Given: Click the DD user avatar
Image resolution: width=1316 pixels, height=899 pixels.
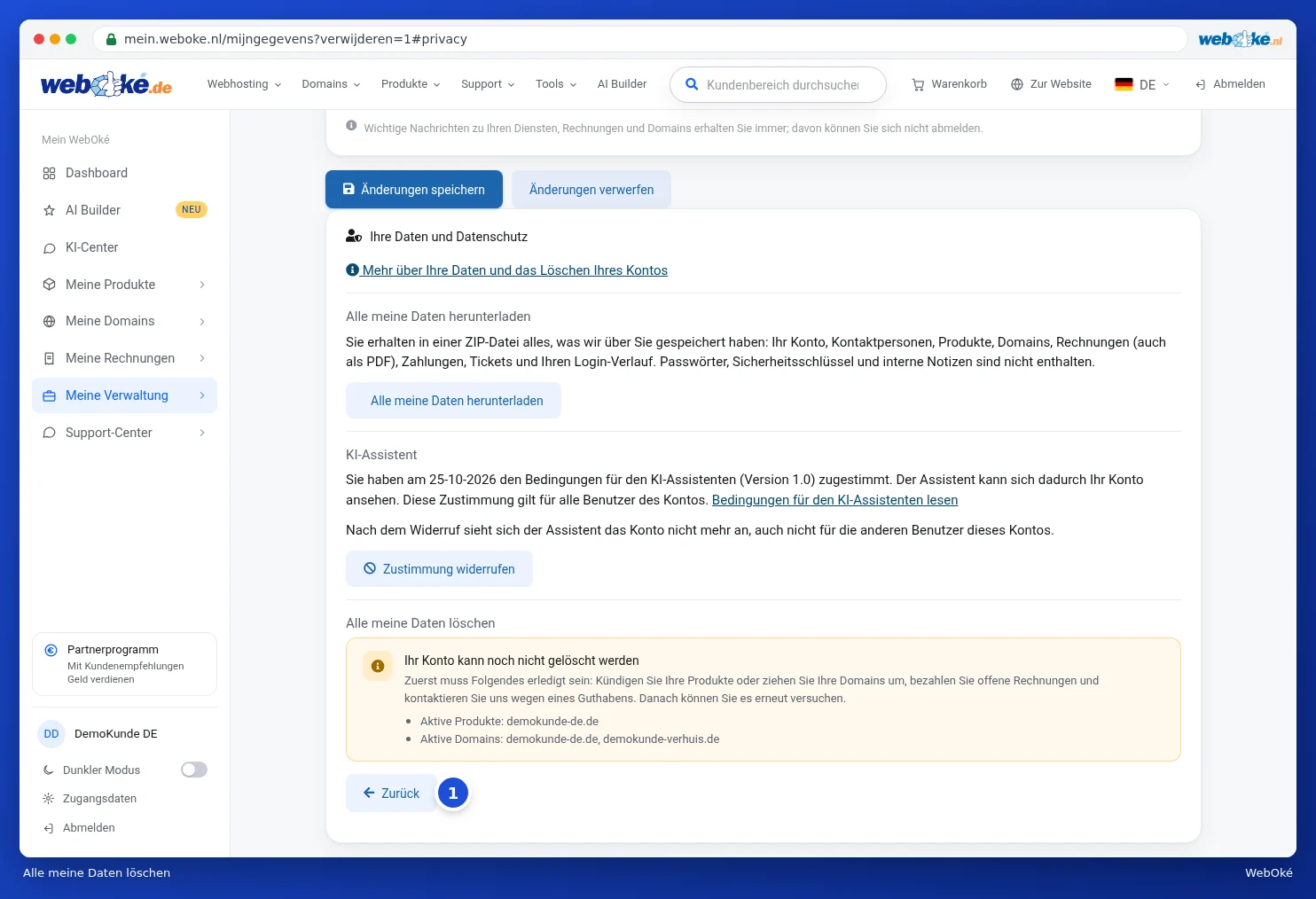Looking at the screenshot, I should [51, 734].
